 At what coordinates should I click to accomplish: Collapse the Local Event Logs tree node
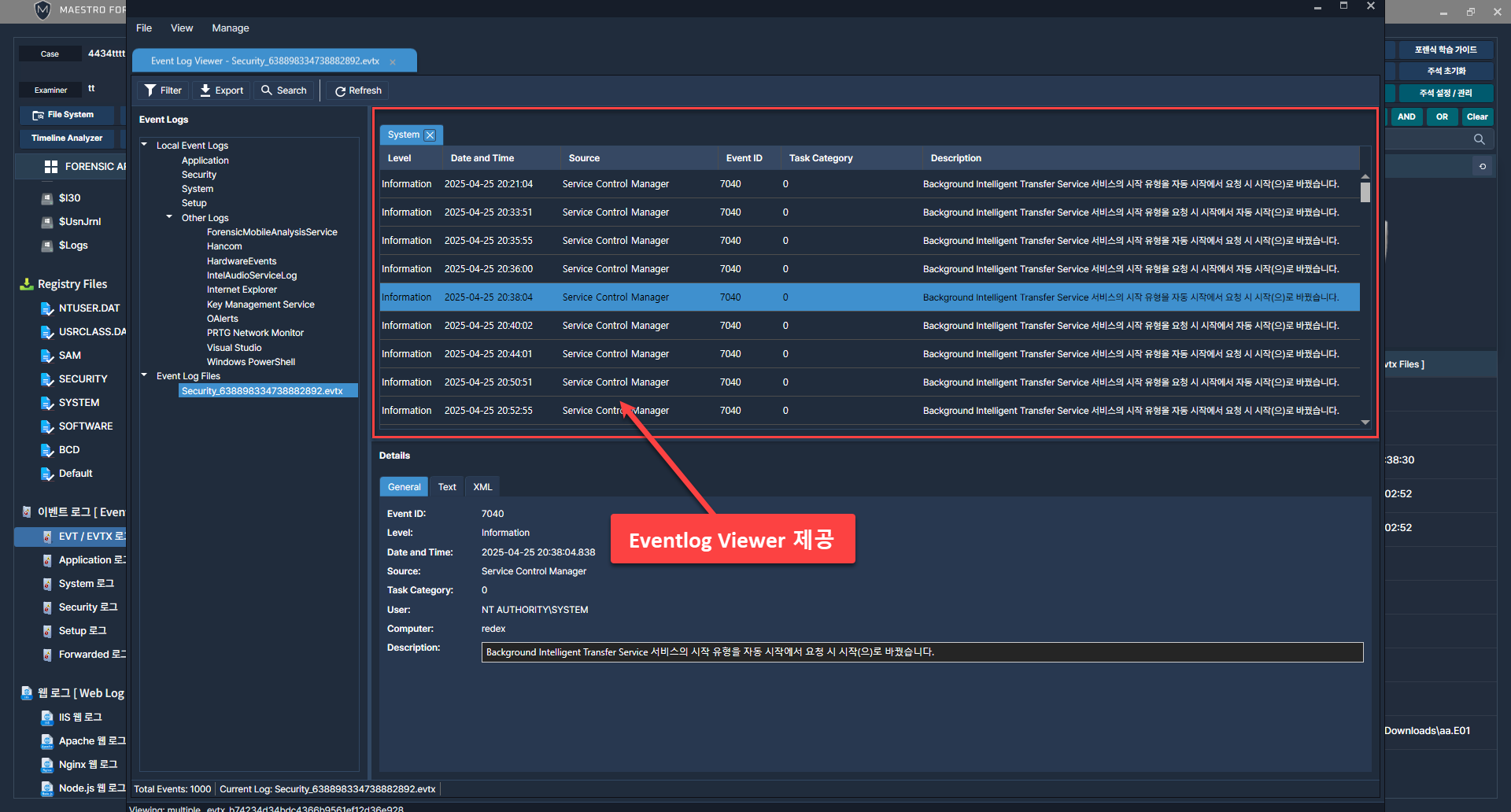pos(145,145)
